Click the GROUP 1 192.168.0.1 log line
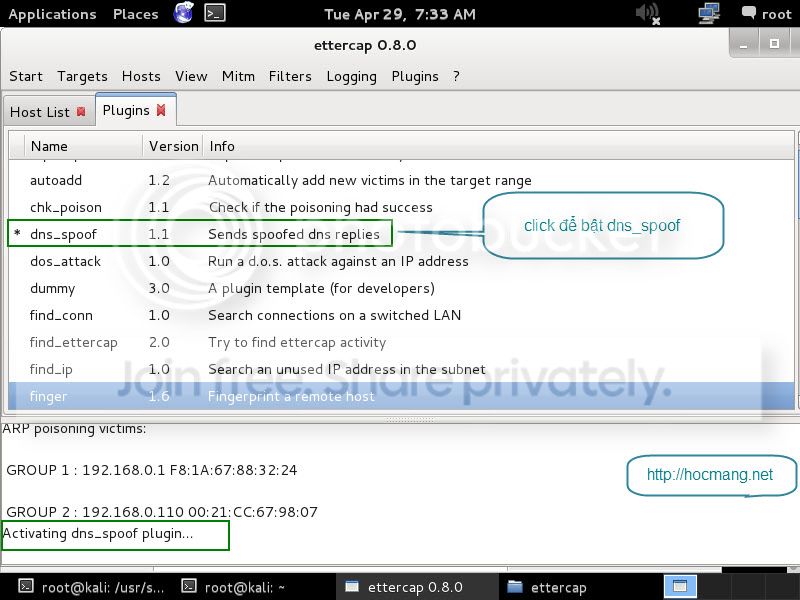The image size is (800, 600). click(x=152, y=470)
